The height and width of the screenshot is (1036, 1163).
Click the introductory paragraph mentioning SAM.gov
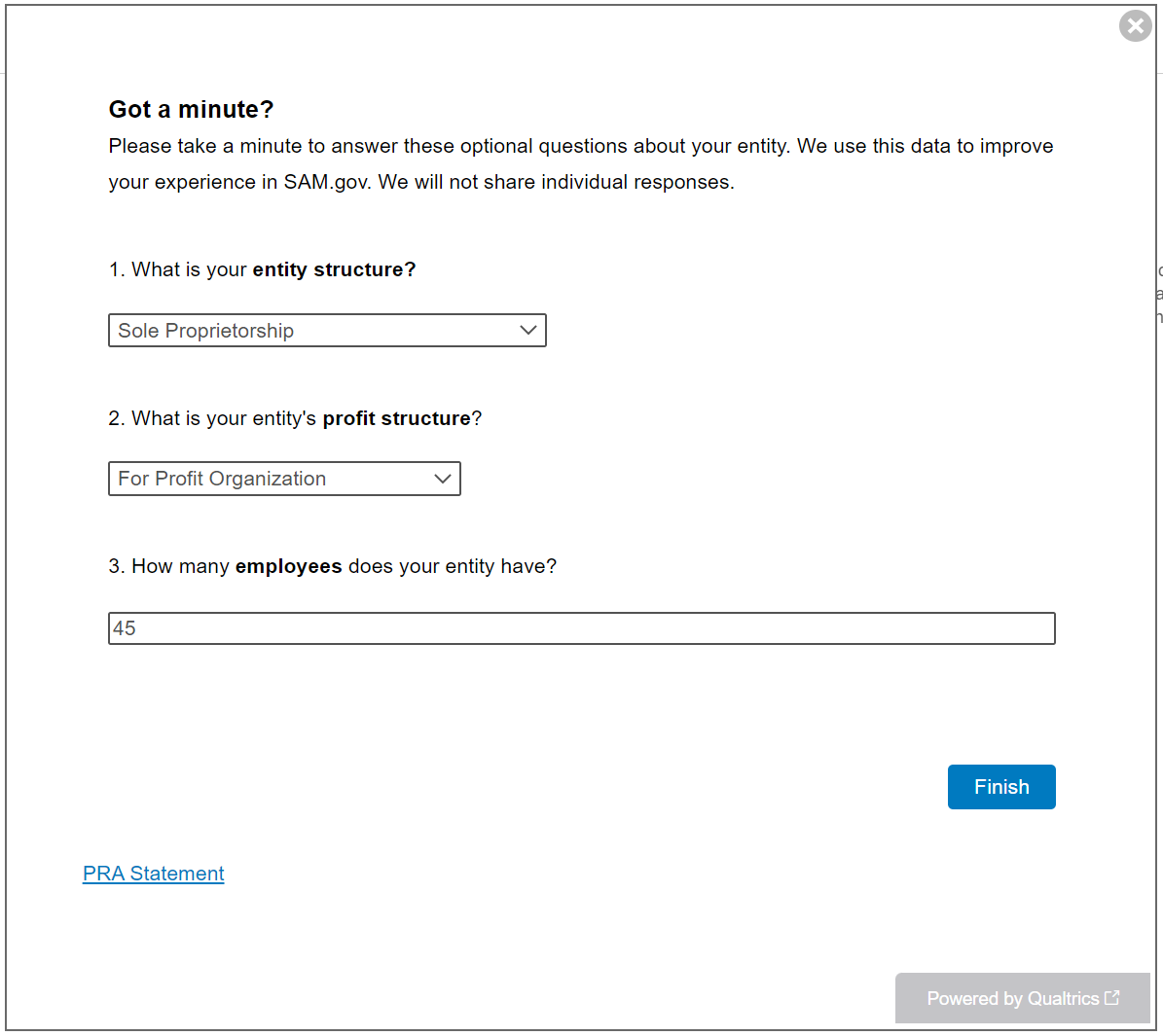pyautogui.click(x=580, y=163)
